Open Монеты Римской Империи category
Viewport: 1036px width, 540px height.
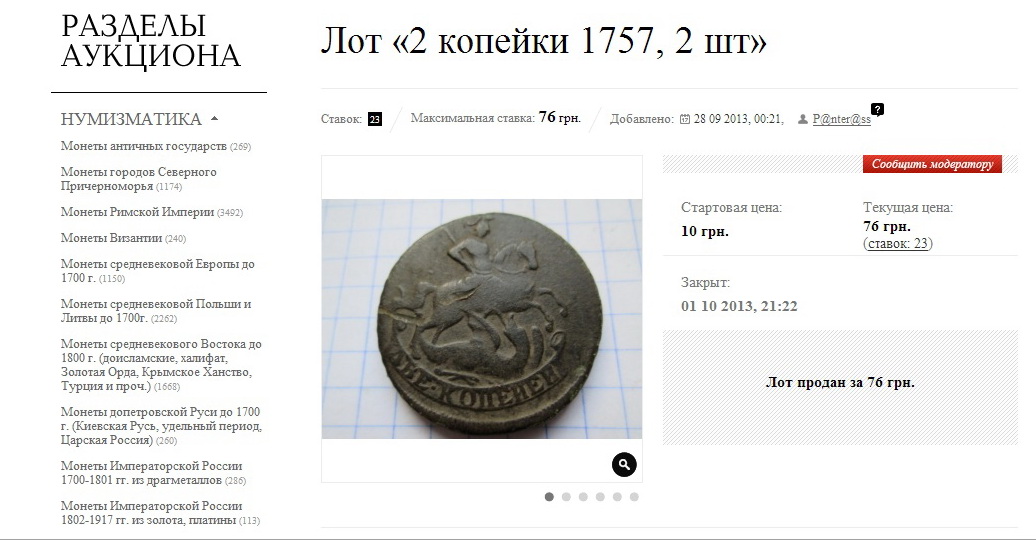[x=137, y=212]
